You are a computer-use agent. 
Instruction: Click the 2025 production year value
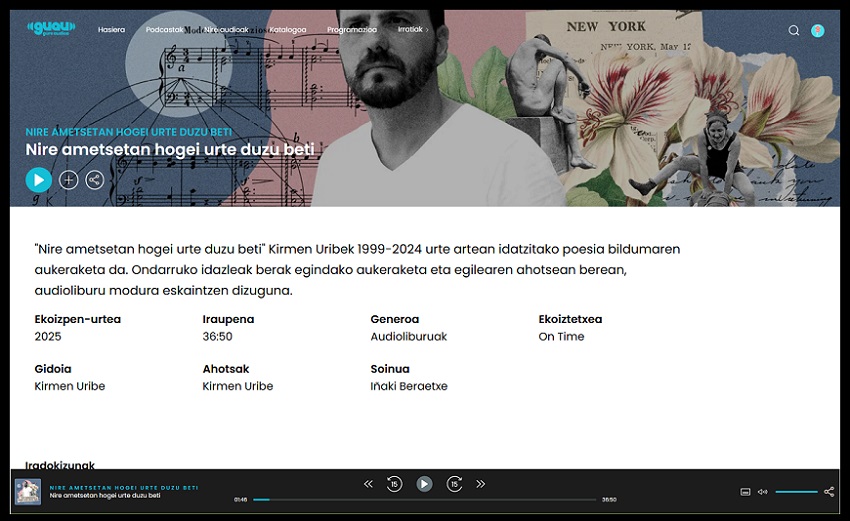48,337
